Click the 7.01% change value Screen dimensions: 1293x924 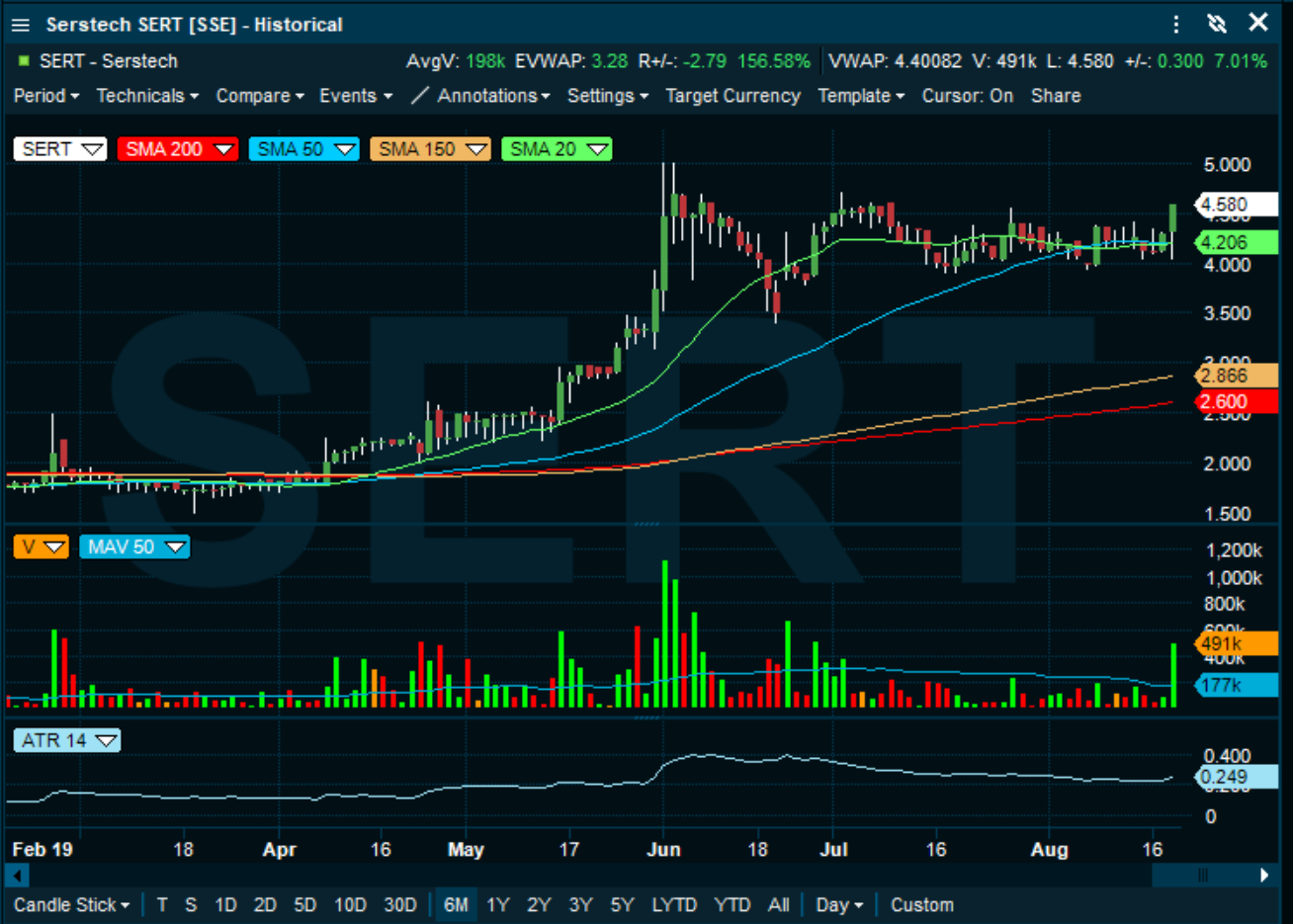coord(1241,61)
